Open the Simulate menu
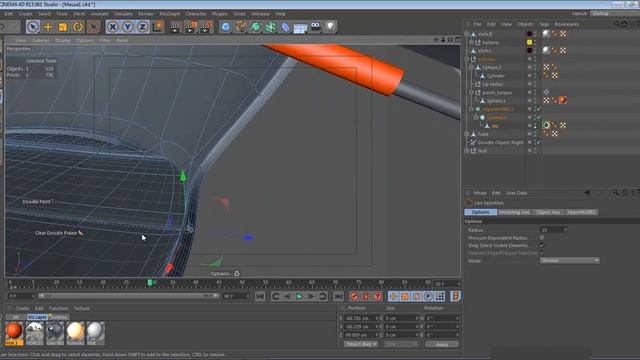 pyautogui.click(x=123, y=14)
